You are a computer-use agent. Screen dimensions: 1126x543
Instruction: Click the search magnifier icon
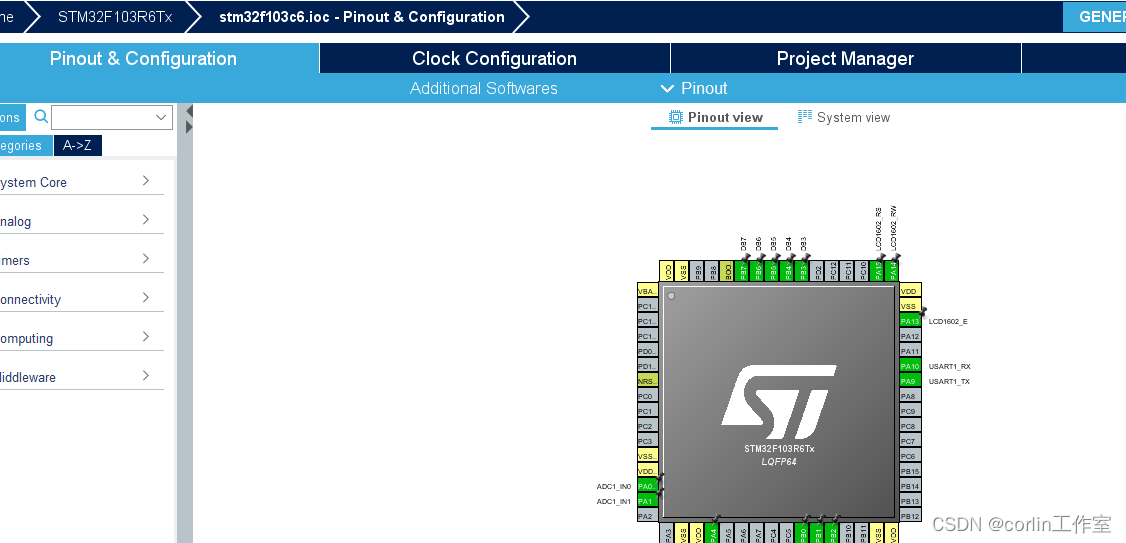tap(41, 116)
